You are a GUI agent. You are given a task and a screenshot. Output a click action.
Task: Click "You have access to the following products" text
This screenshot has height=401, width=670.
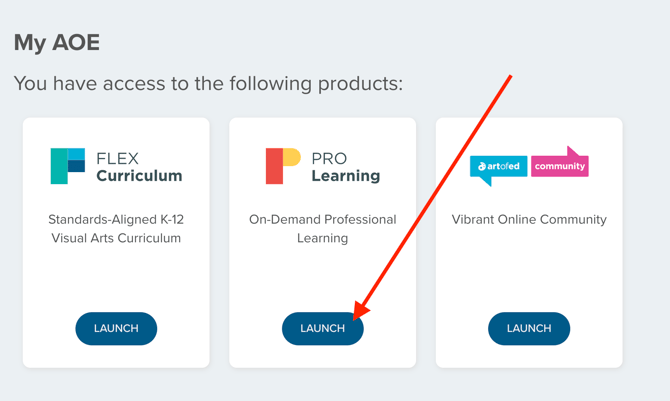pyautogui.click(x=208, y=83)
